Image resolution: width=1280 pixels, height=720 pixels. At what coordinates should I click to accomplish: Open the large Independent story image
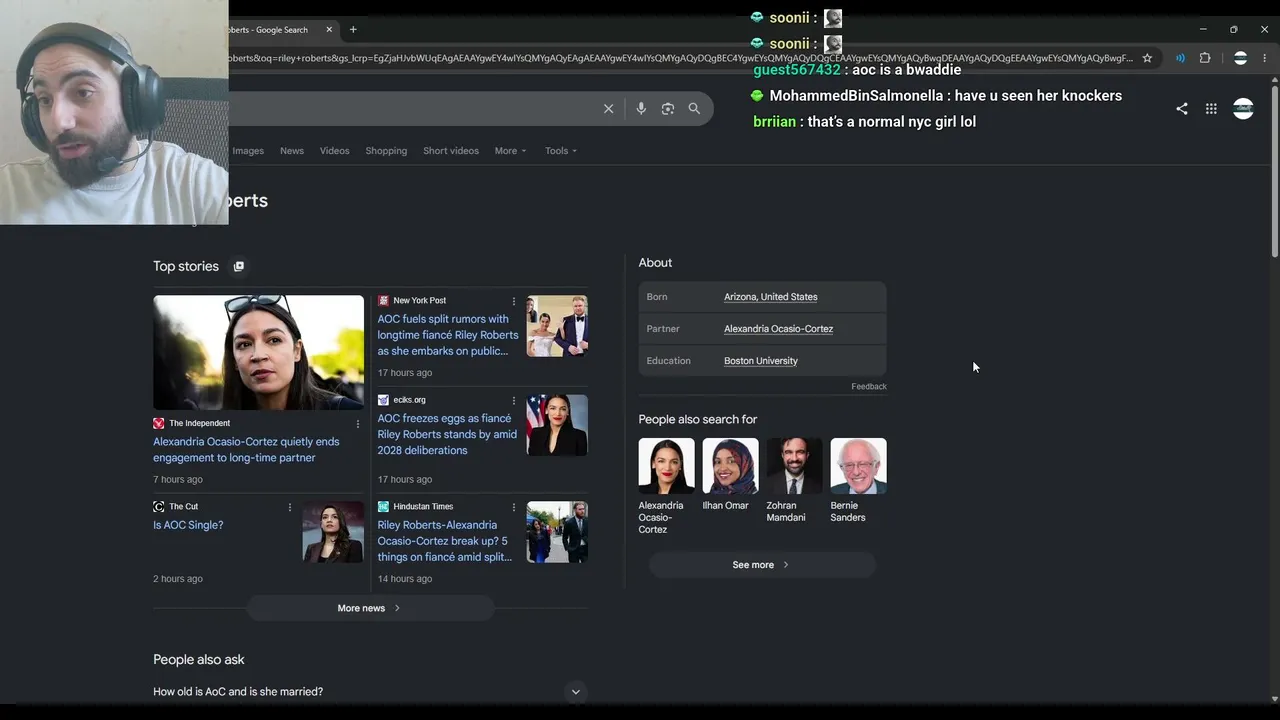coord(259,352)
